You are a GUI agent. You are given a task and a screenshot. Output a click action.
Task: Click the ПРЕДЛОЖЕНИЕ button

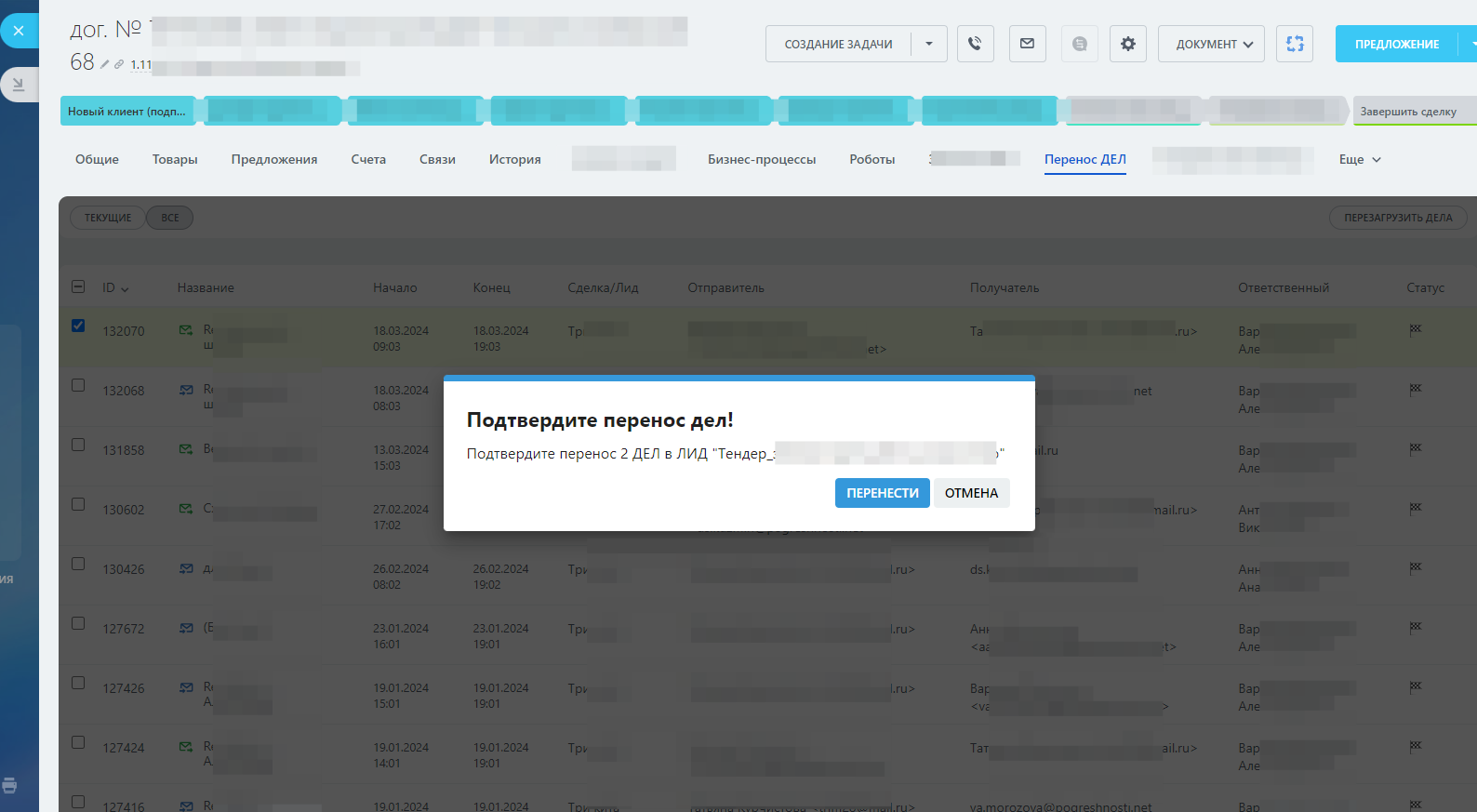tap(1397, 44)
